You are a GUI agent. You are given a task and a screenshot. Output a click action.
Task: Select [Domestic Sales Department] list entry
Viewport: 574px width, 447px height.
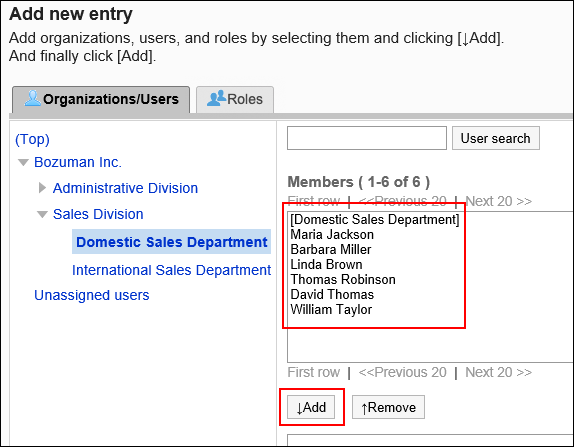(374, 219)
